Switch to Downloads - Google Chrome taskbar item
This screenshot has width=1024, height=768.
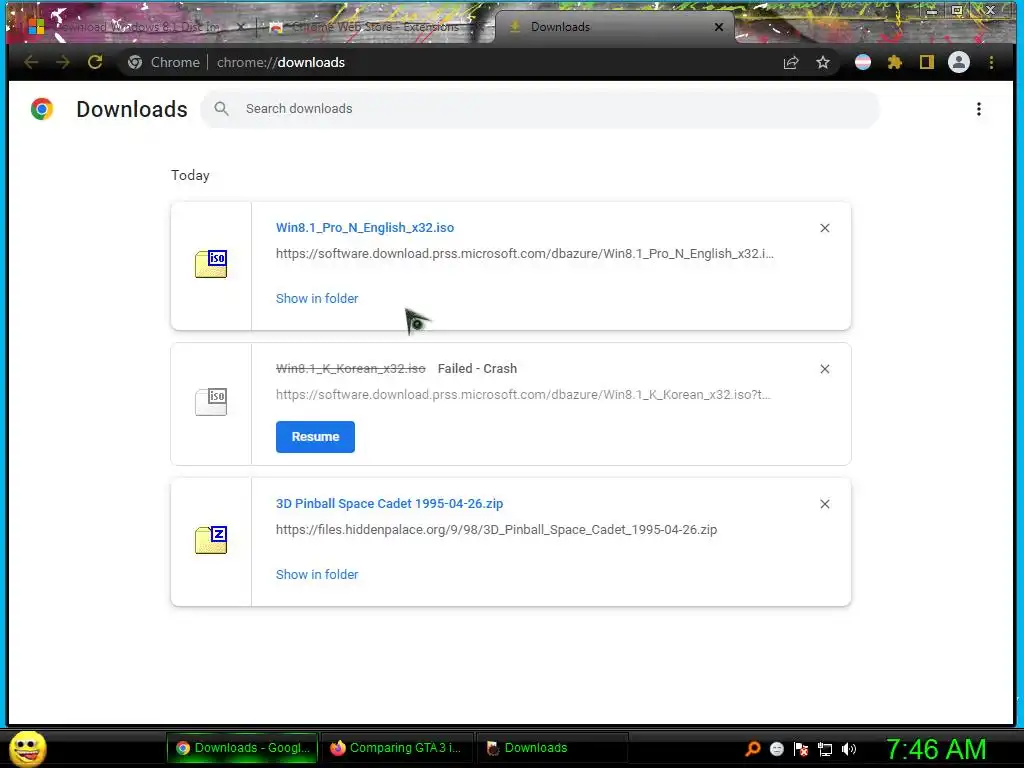[242, 748]
